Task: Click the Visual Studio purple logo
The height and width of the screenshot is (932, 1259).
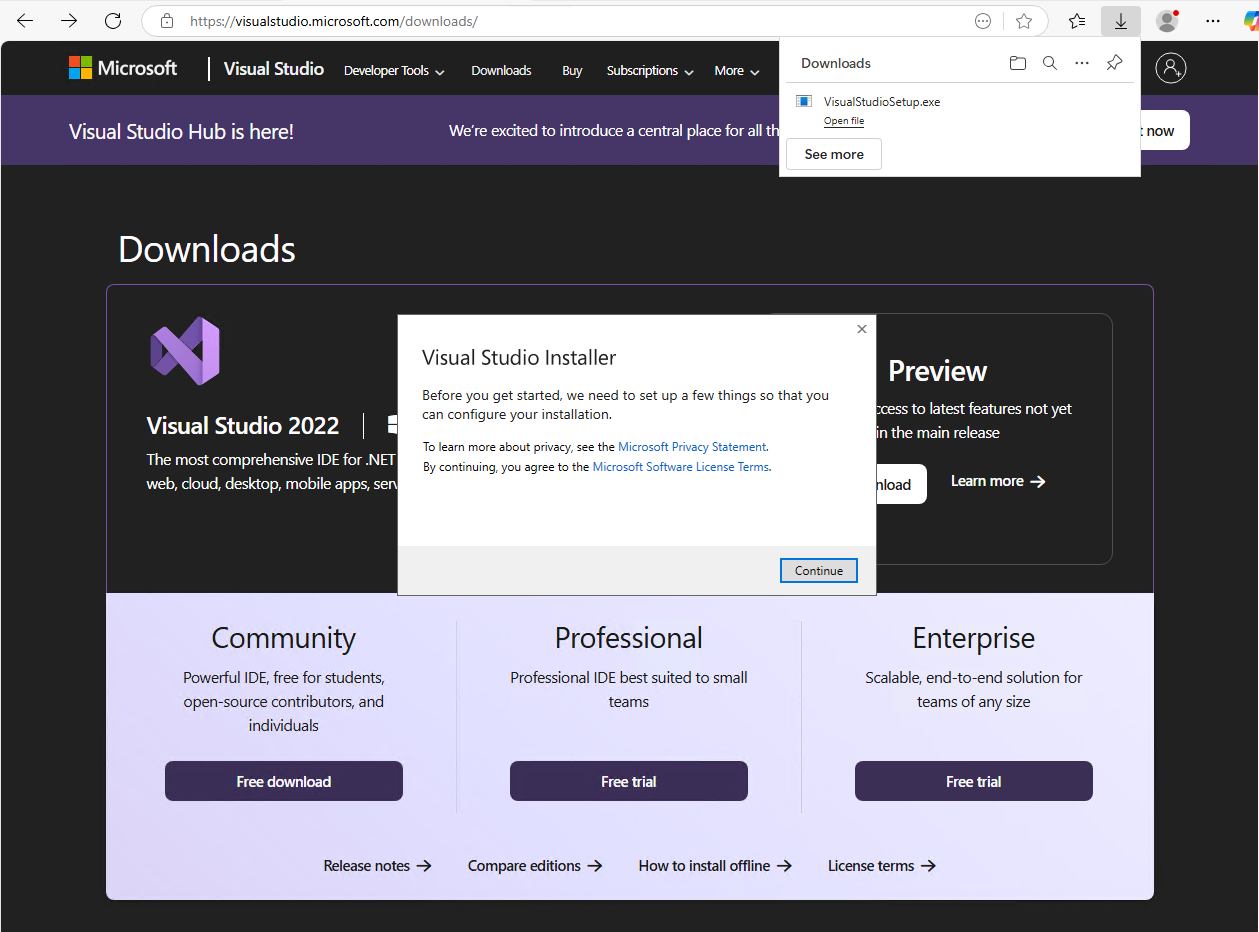Action: pos(185,351)
